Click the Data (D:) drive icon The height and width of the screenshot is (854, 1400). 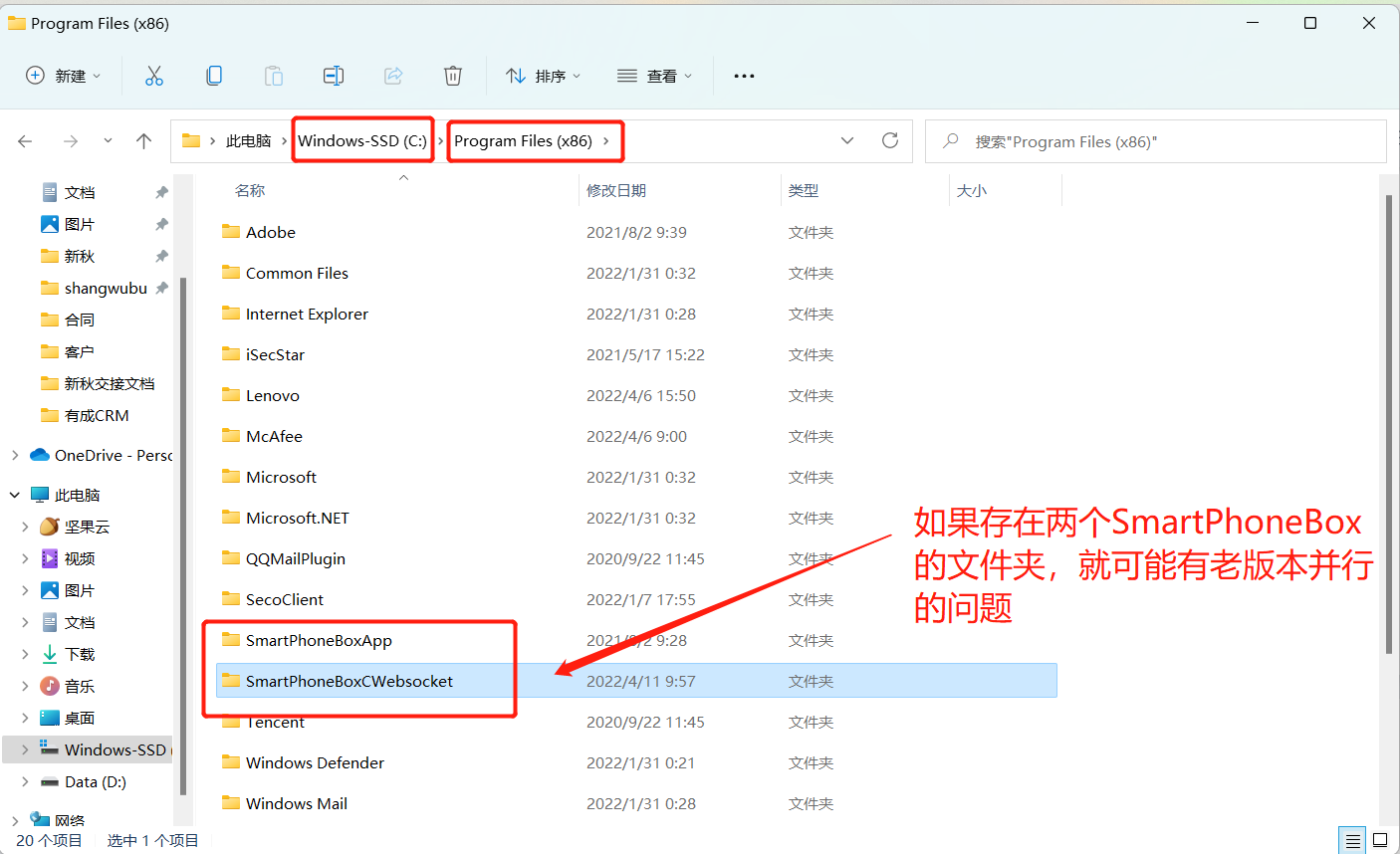point(49,782)
